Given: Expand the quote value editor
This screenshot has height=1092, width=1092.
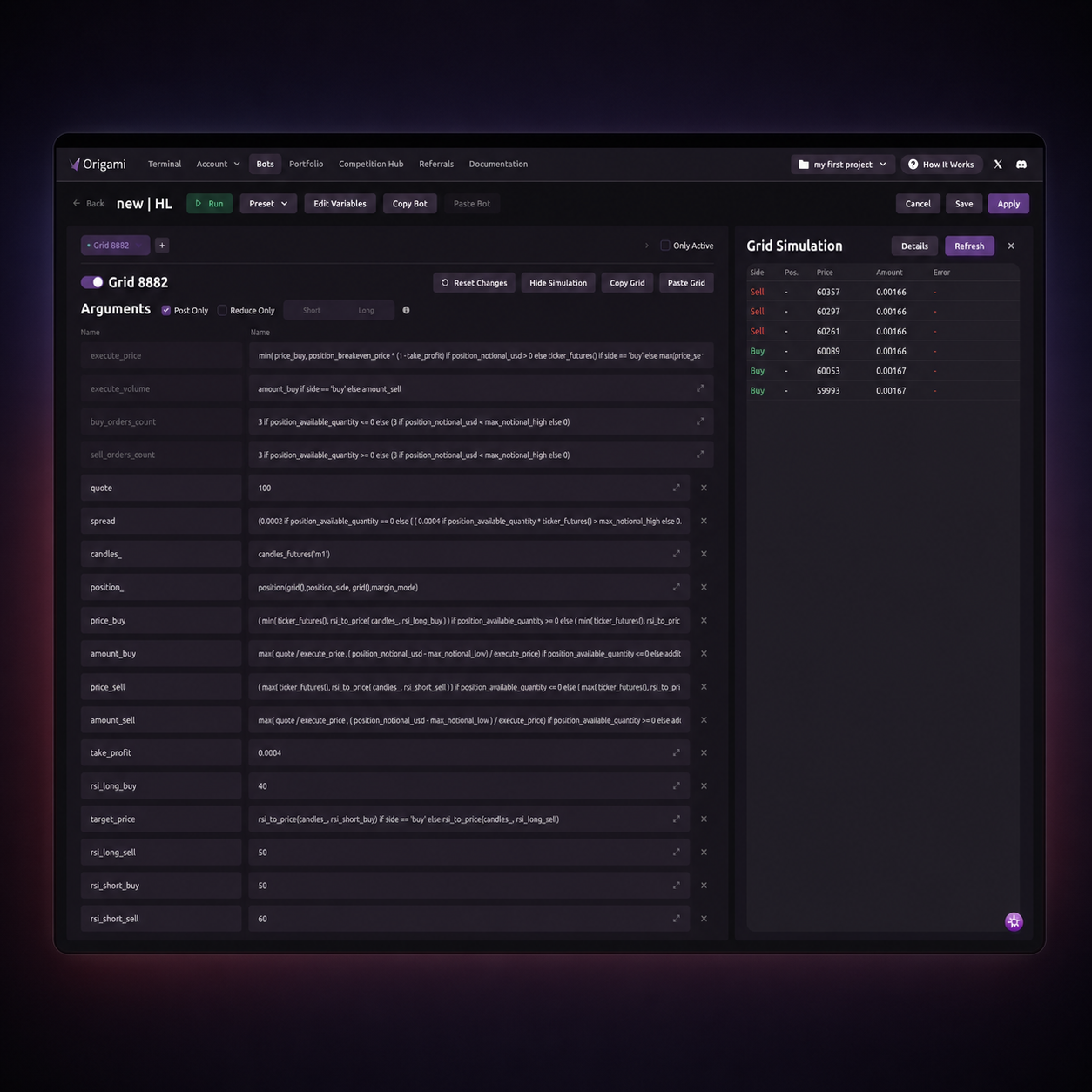Looking at the screenshot, I should 676,488.
